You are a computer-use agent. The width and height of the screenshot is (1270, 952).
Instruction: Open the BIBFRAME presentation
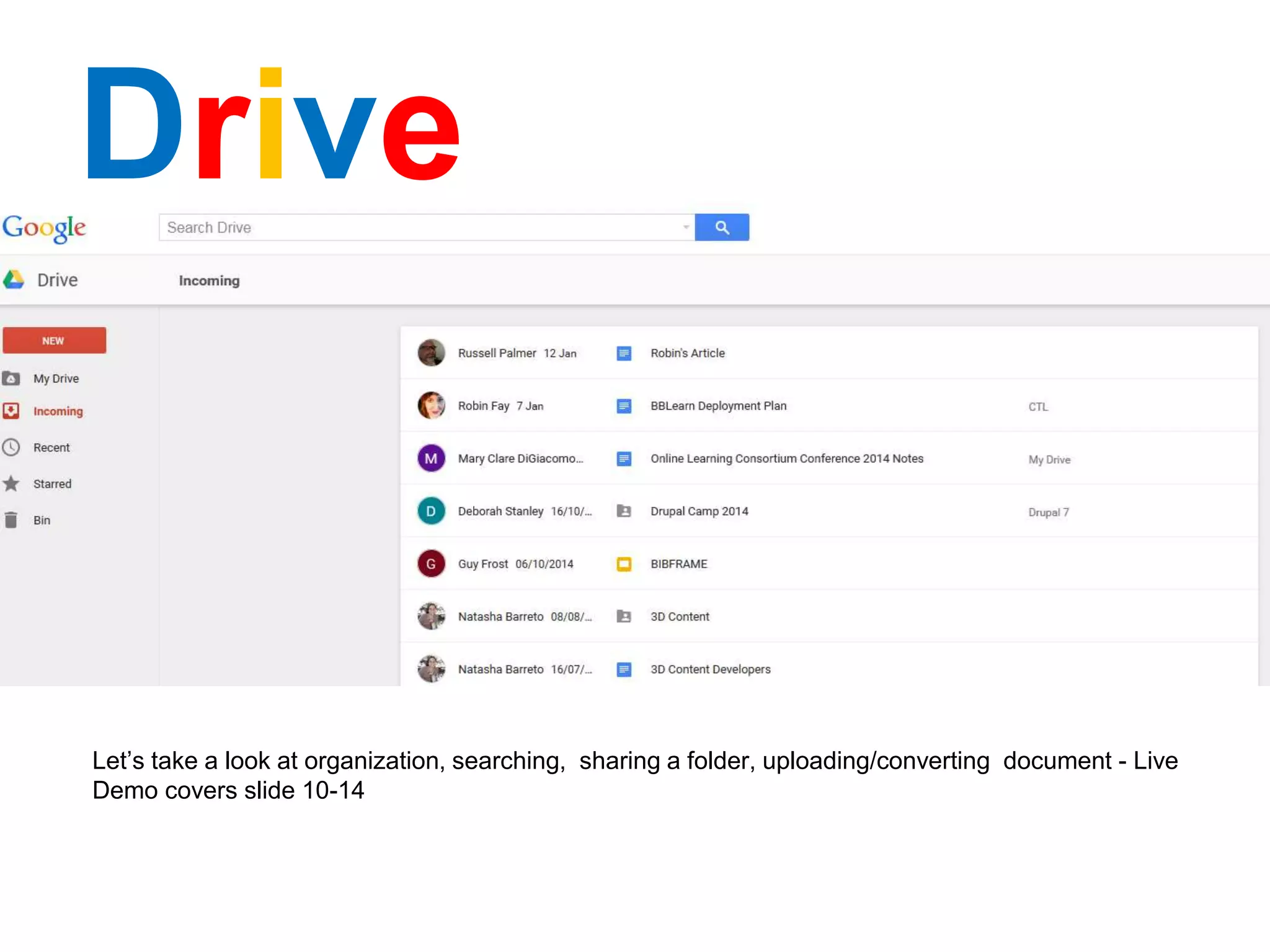(x=678, y=564)
